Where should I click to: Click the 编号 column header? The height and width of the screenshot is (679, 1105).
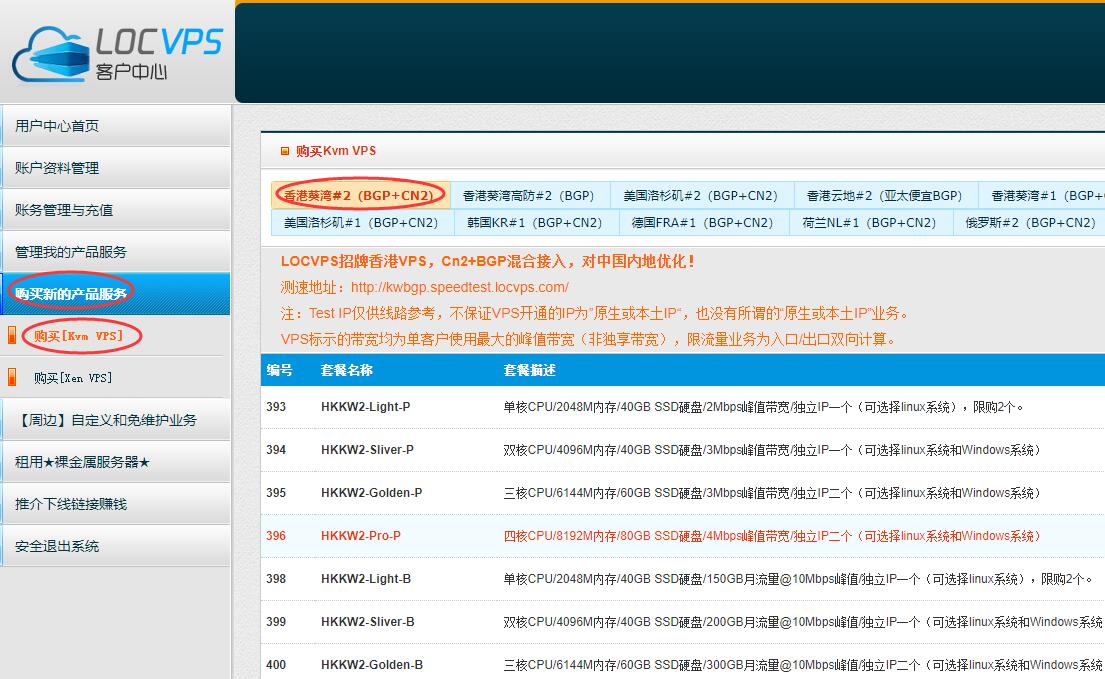point(279,370)
